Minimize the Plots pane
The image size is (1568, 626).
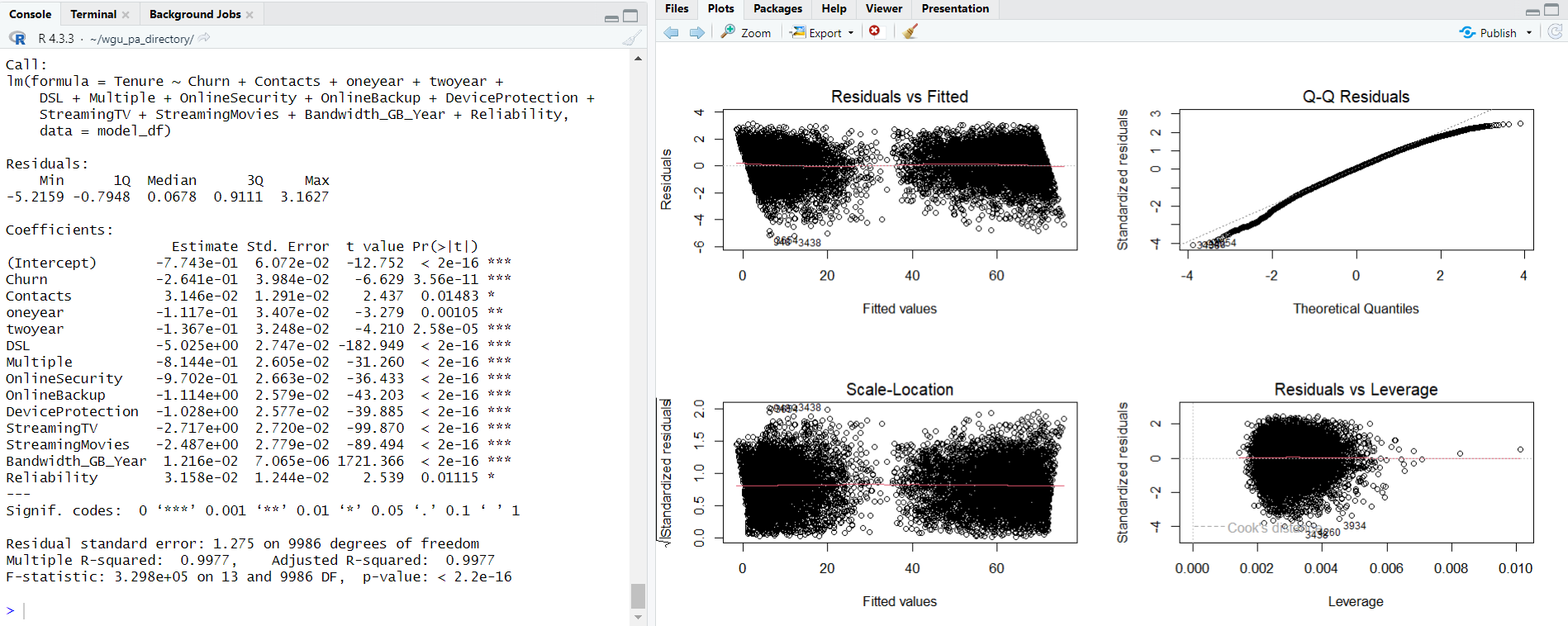tap(1532, 11)
